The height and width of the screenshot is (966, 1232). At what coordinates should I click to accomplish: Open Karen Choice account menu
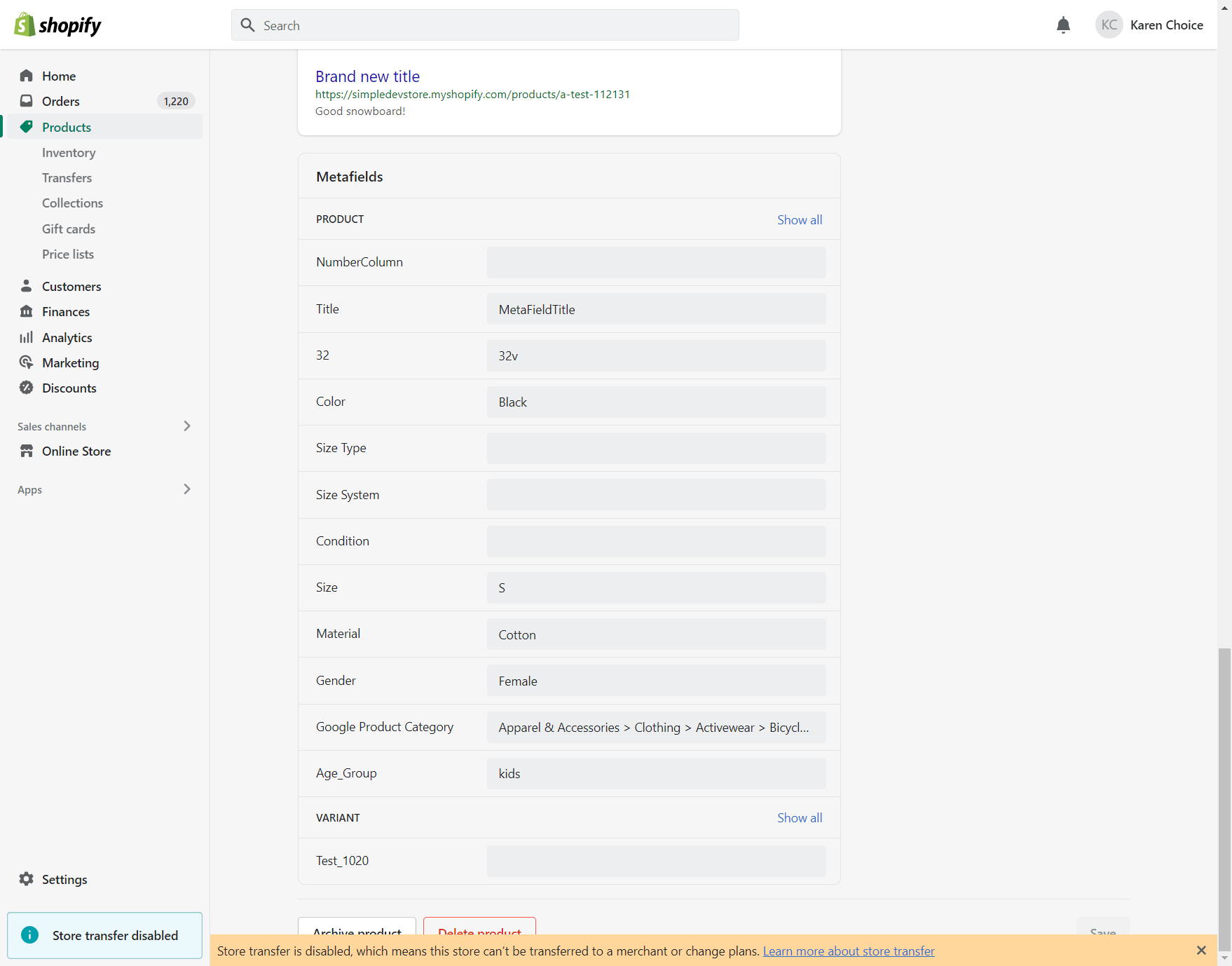coord(1149,25)
